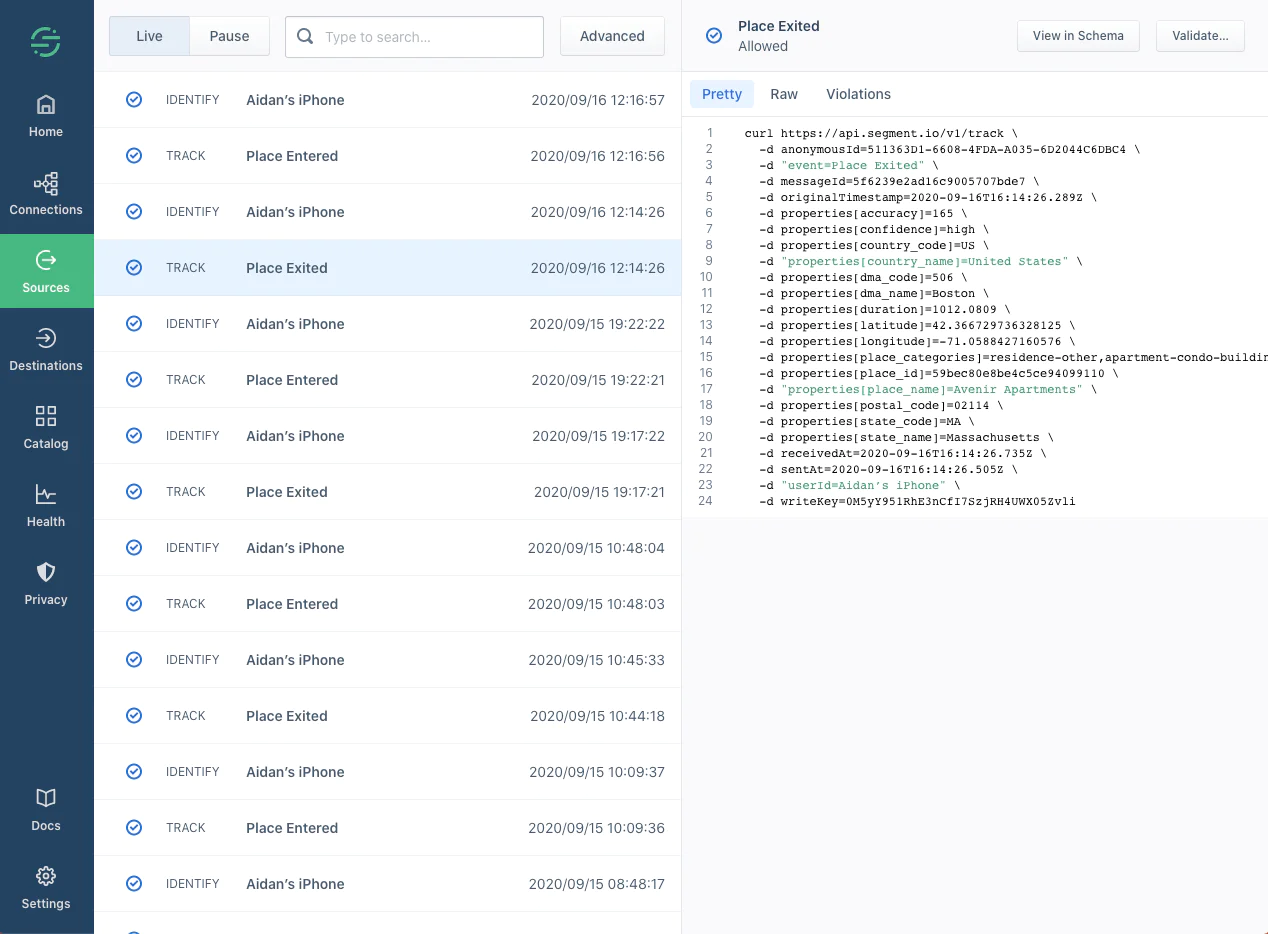Go to the Sources section
This screenshot has width=1268, height=934.
tap(45, 270)
